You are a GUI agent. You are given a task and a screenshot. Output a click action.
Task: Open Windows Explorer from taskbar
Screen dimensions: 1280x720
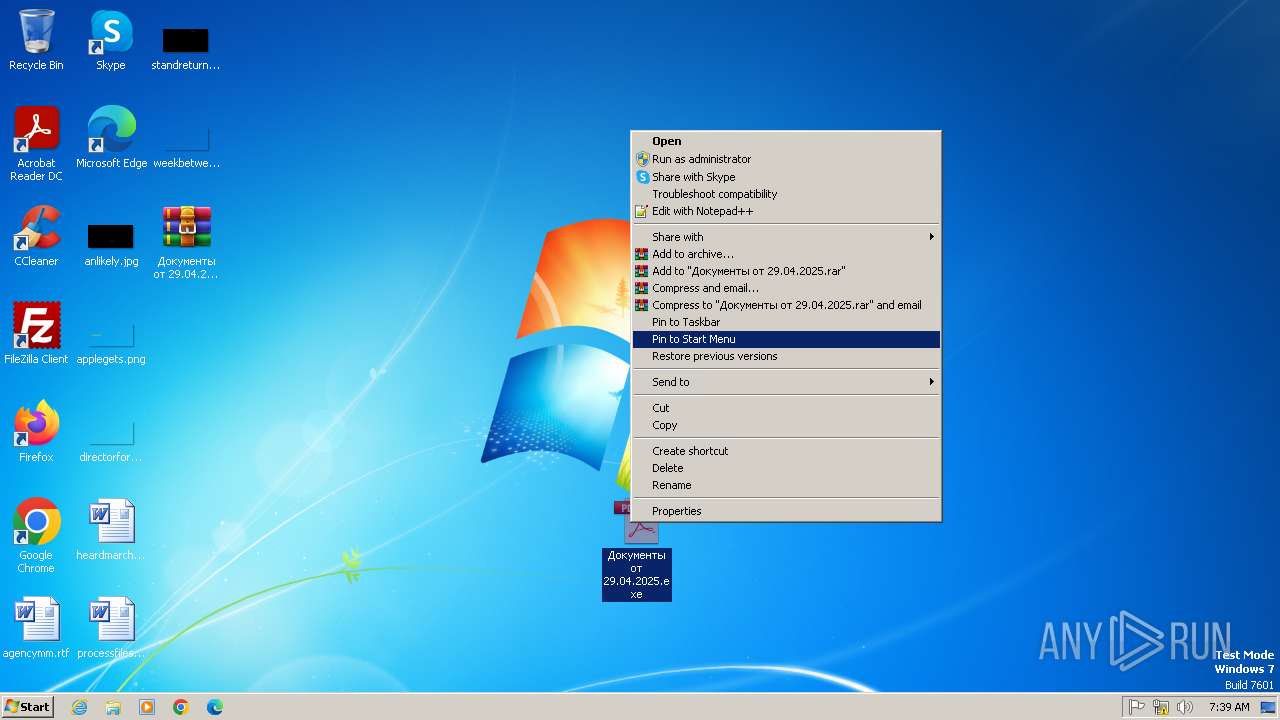[113, 707]
